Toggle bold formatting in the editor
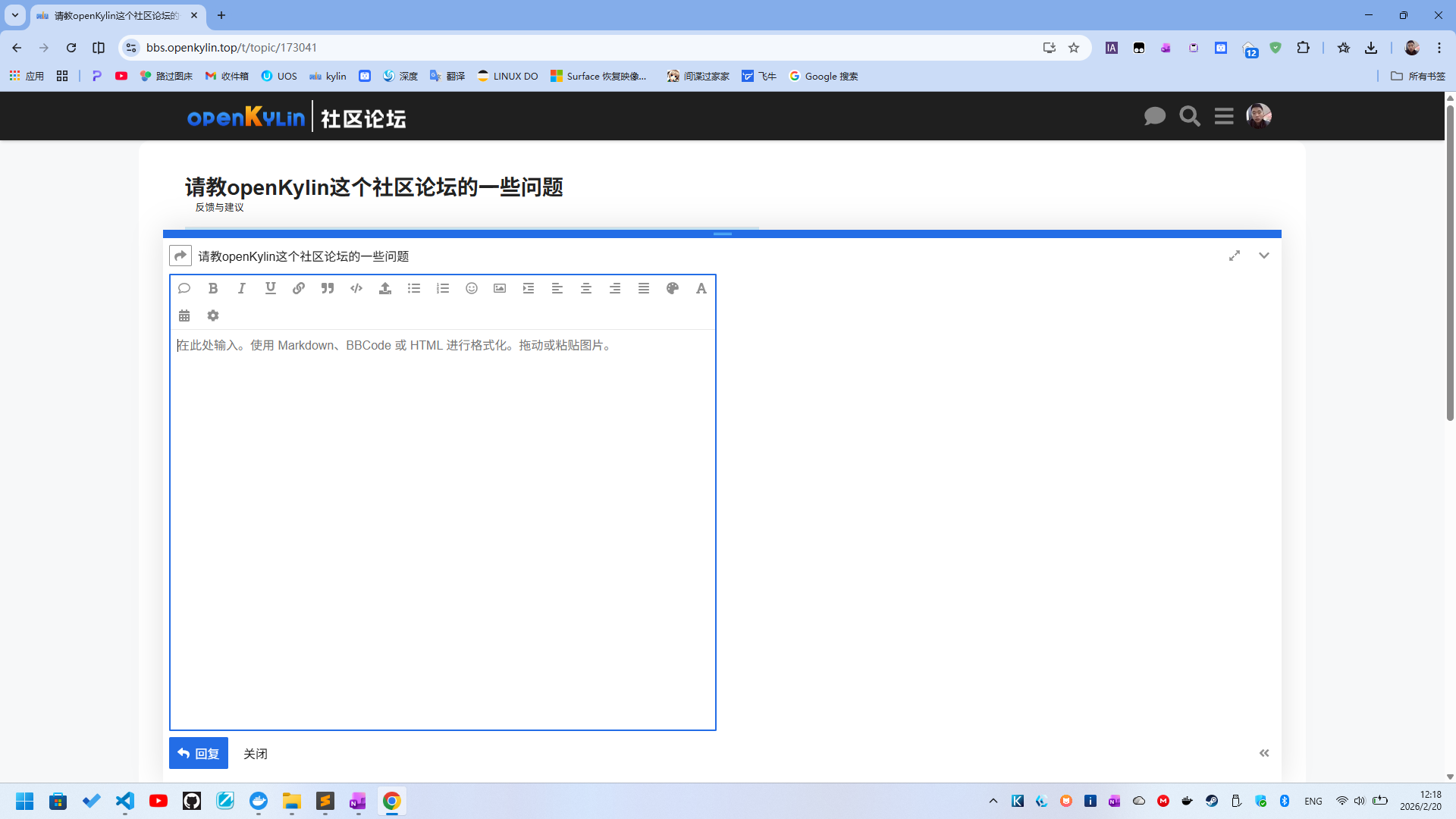 point(213,288)
